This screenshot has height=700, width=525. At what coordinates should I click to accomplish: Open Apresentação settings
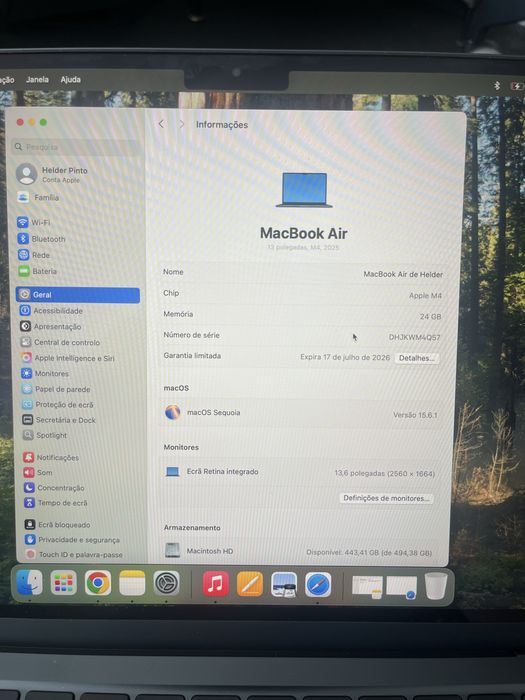[x=50, y=326]
